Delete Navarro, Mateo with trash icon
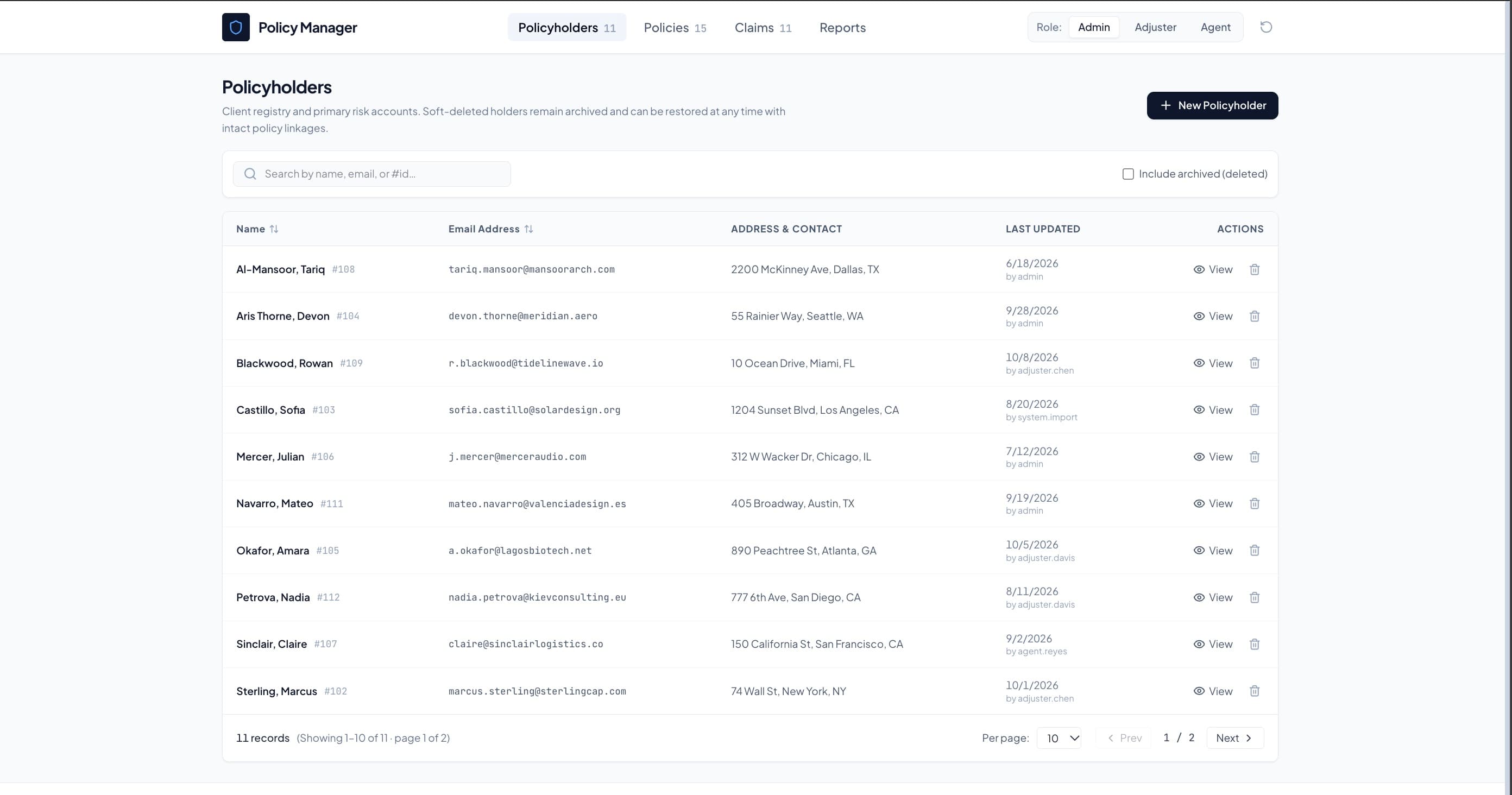 point(1255,503)
